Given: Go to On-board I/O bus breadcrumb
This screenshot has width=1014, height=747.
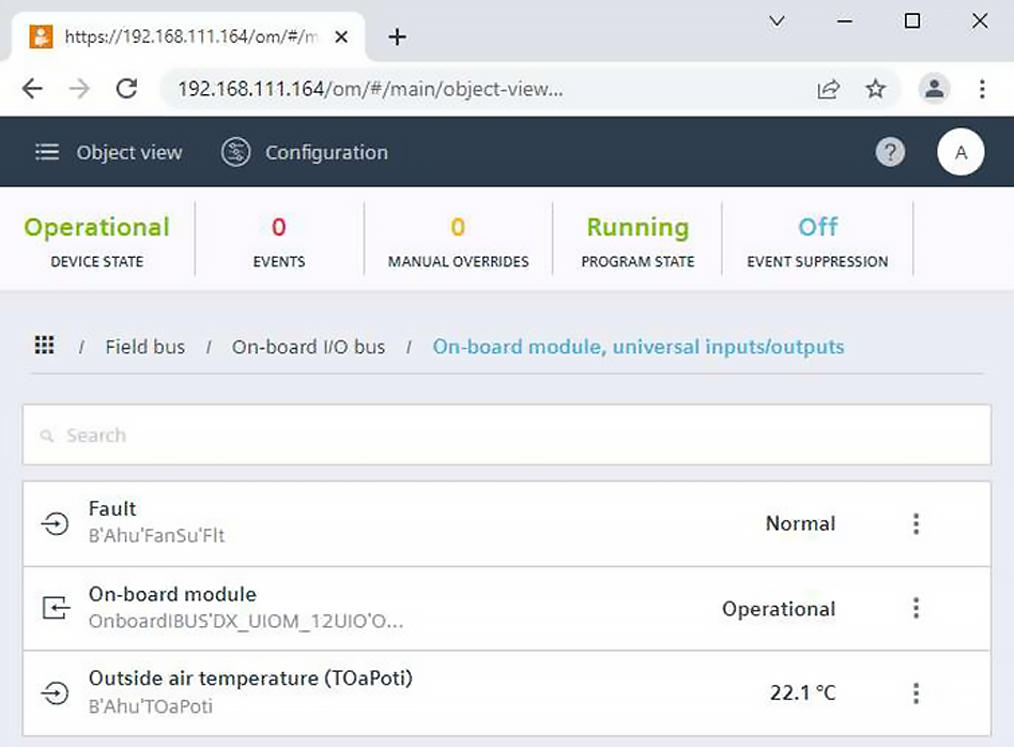Looking at the screenshot, I should click(x=308, y=347).
